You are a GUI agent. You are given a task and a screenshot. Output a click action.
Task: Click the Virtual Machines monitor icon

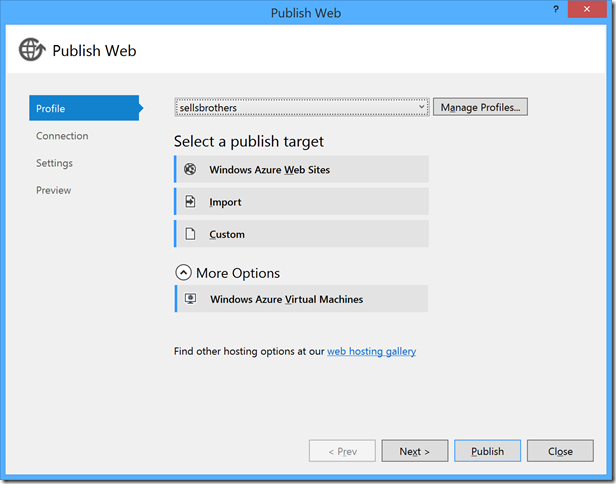click(x=191, y=299)
